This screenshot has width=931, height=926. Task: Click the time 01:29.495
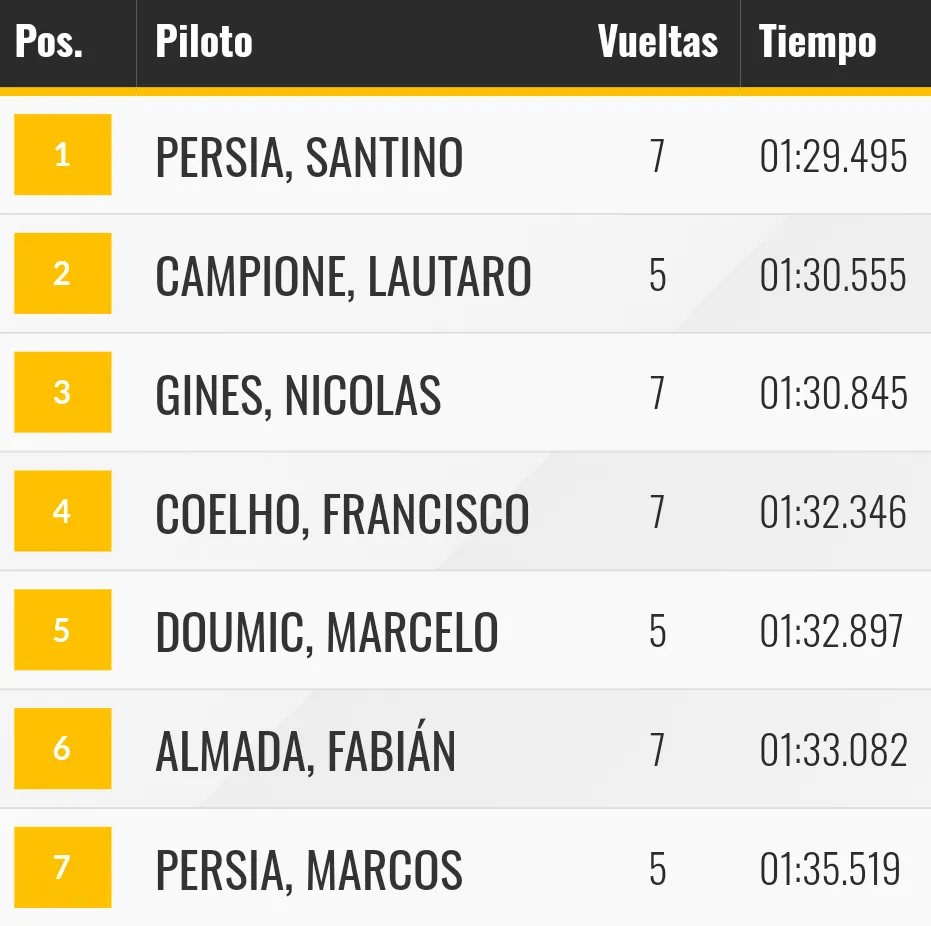tap(833, 157)
